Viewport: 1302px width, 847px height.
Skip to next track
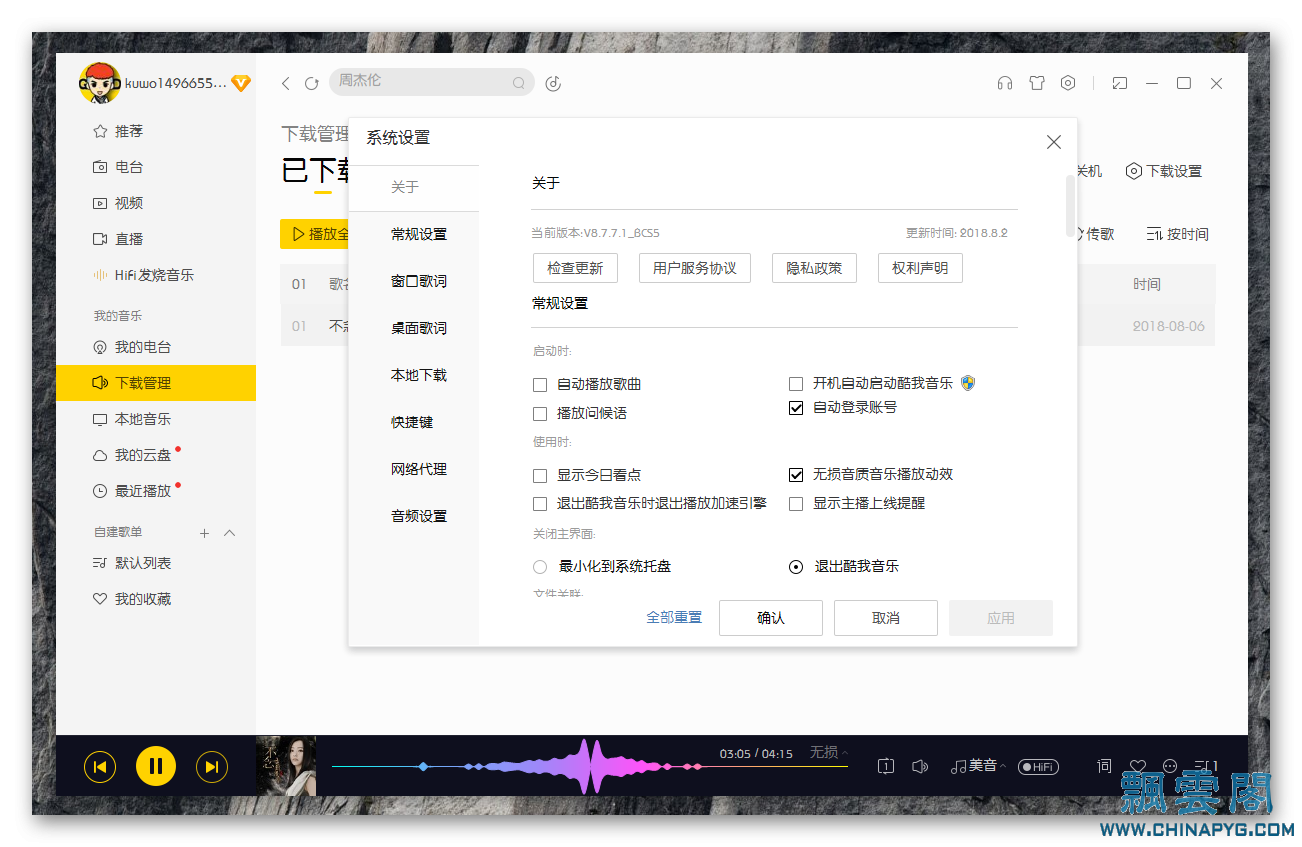tap(212, 767)
